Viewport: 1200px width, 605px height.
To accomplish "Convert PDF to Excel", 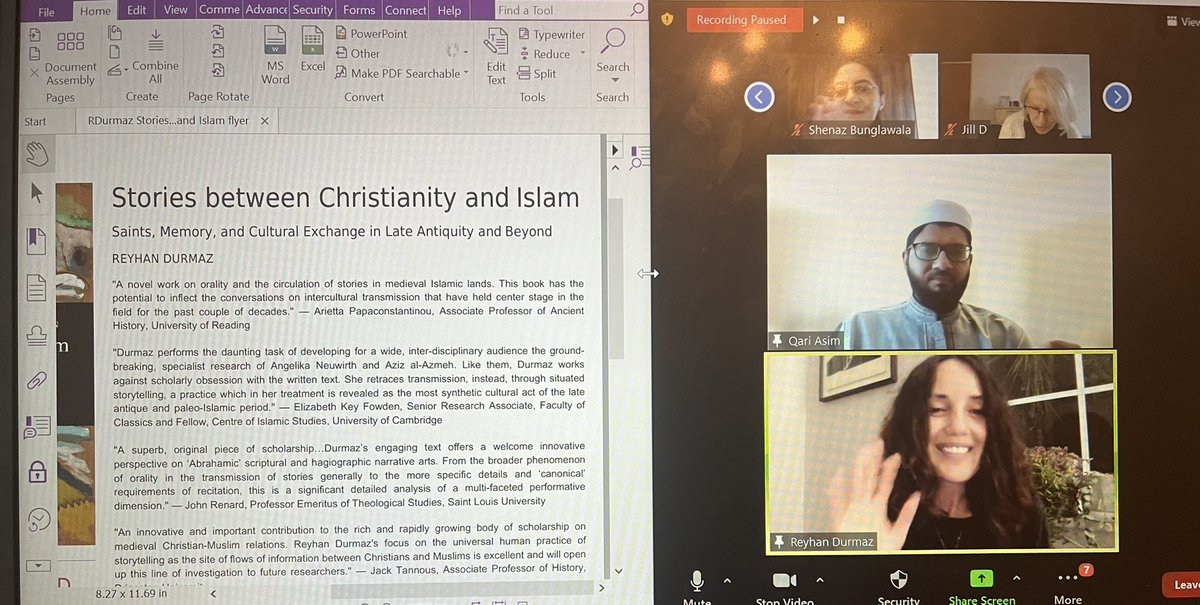I will (x=313, y=46).
